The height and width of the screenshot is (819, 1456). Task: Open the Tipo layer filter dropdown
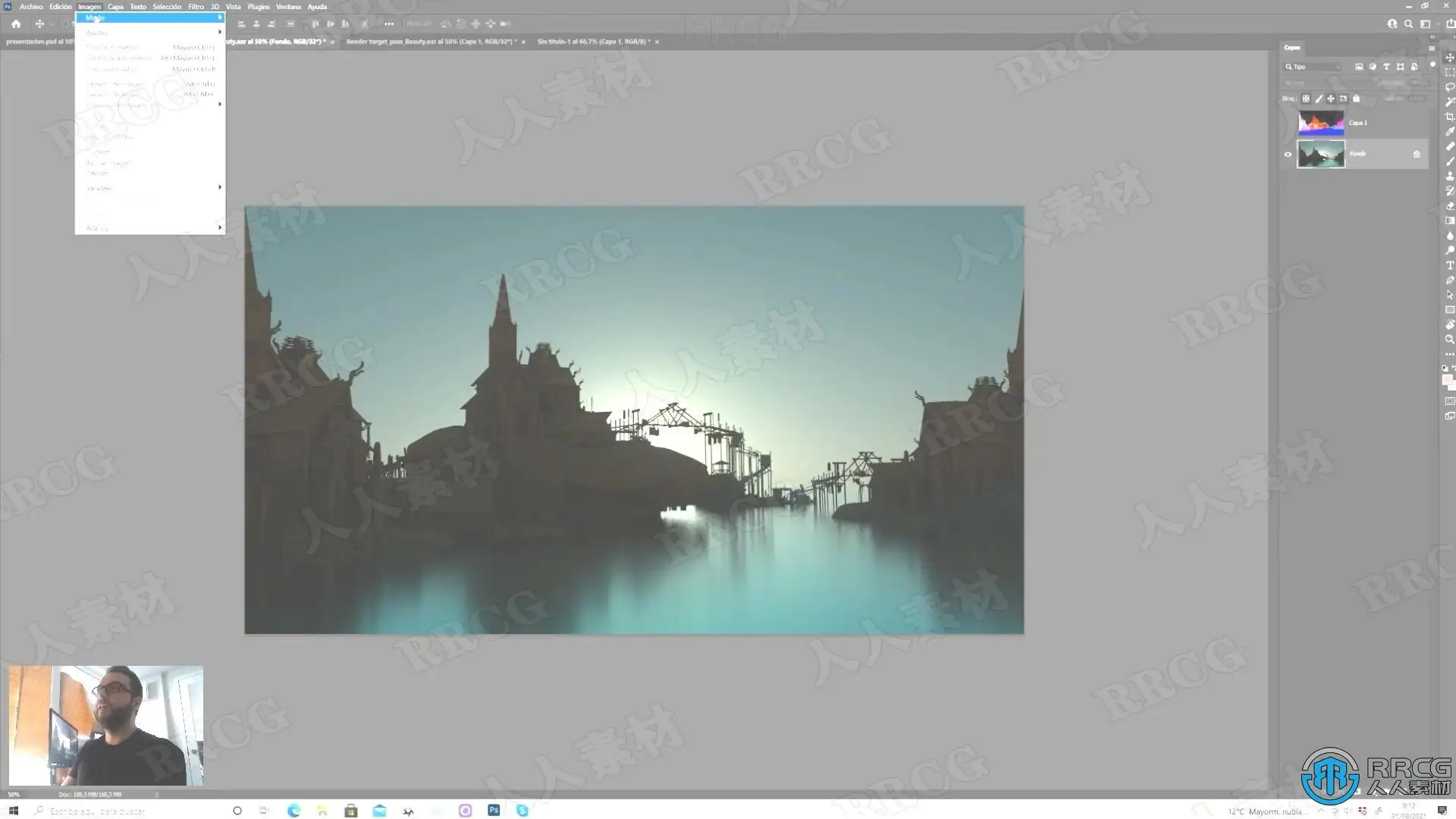click(x=1313, y=67)
